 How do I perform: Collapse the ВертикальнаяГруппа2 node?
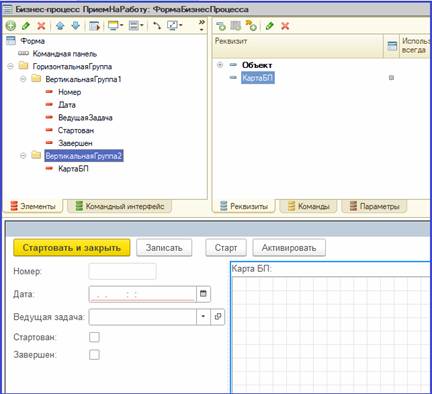[x=23, y=156]
